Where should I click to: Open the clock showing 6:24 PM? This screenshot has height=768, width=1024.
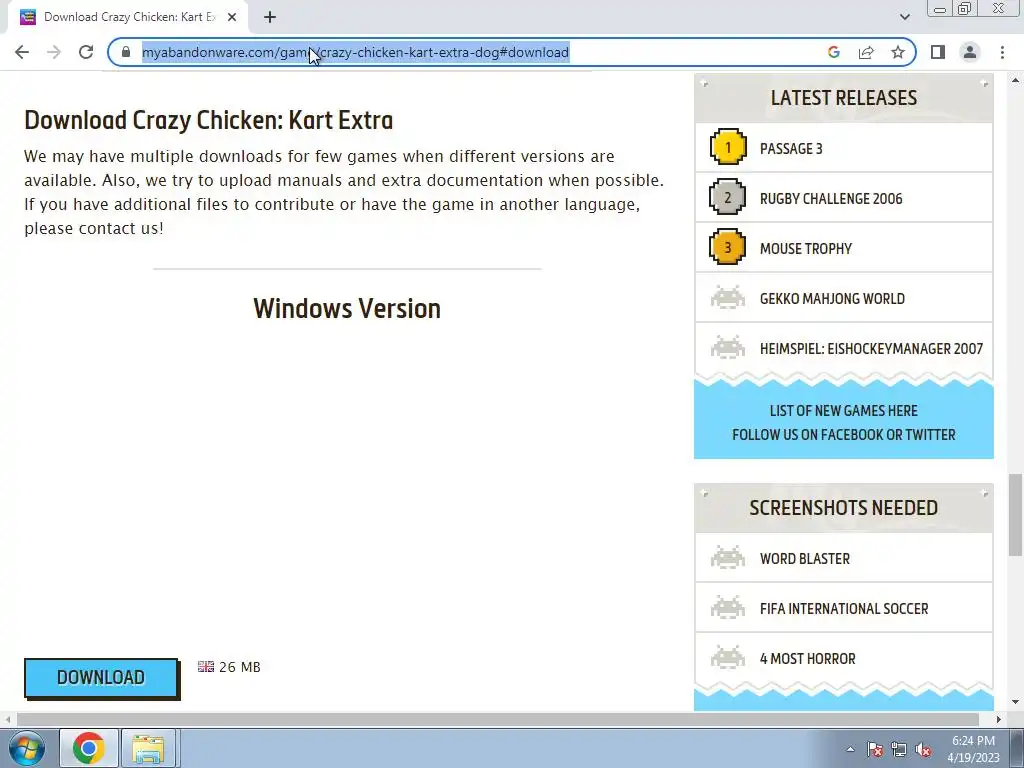coord(973,749)
